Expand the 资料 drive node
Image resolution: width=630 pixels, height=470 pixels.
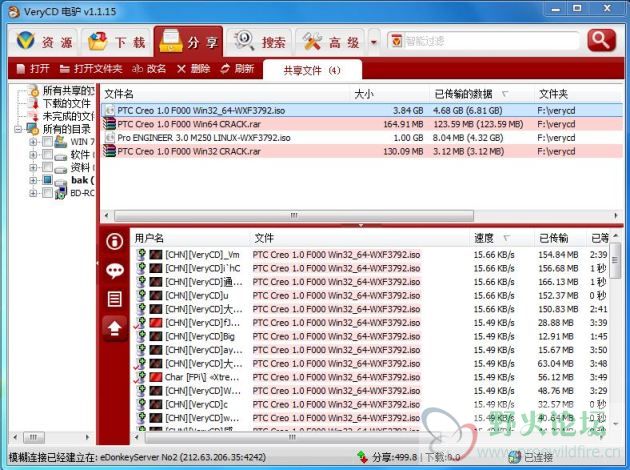pos(33,168)
